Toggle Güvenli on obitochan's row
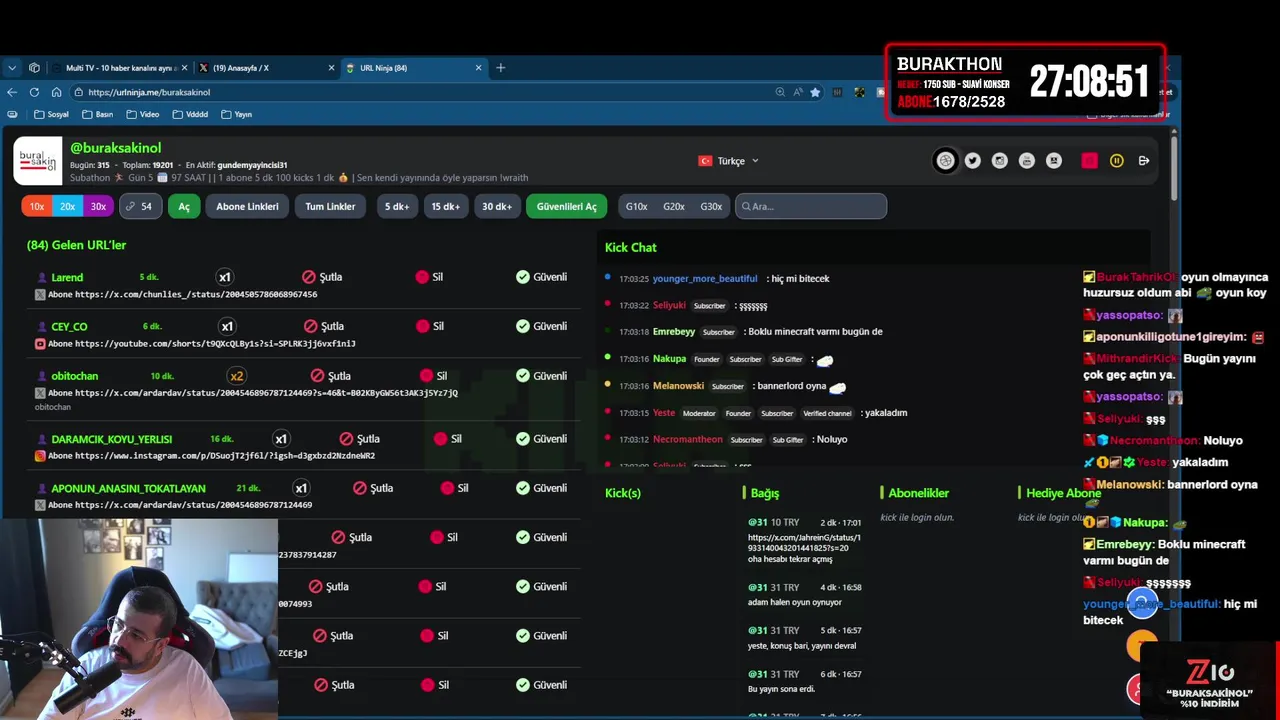This screenshot has width=1280, height=720. tap(541, 376)
